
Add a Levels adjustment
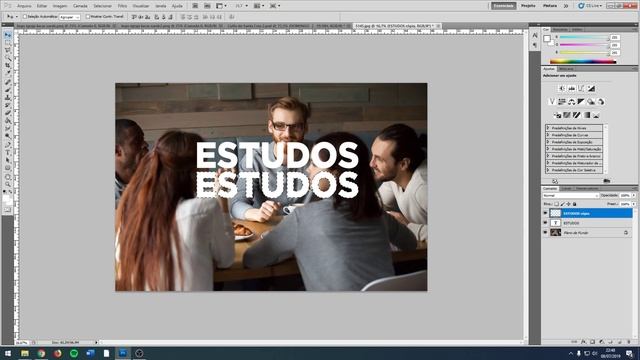(x=572, y=88)
